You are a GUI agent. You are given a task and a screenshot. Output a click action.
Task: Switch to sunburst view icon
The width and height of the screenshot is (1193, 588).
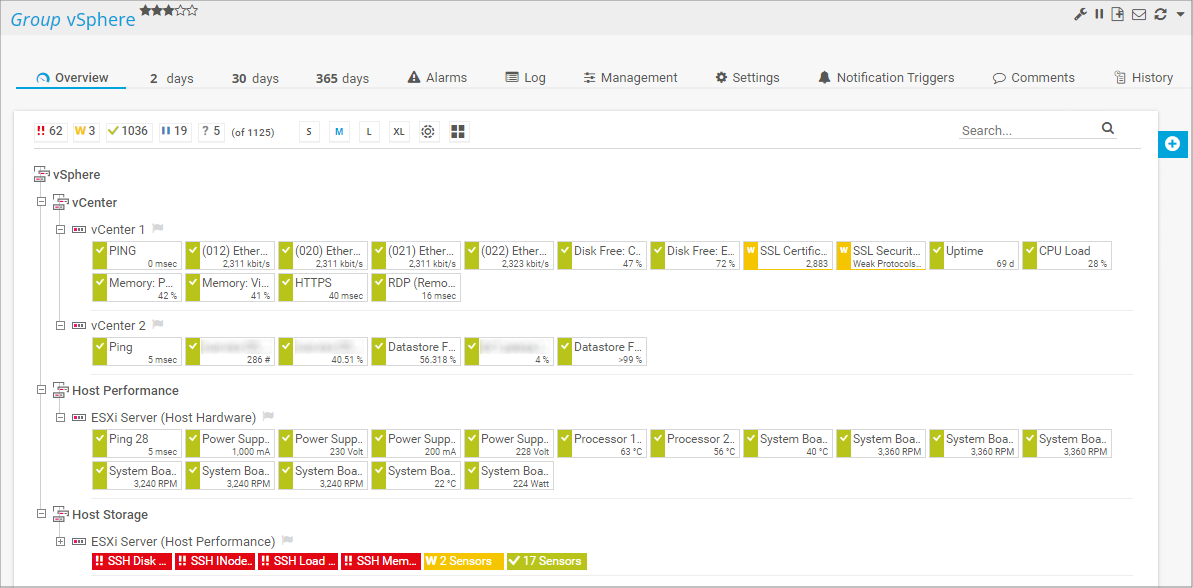tap(428, 132)
